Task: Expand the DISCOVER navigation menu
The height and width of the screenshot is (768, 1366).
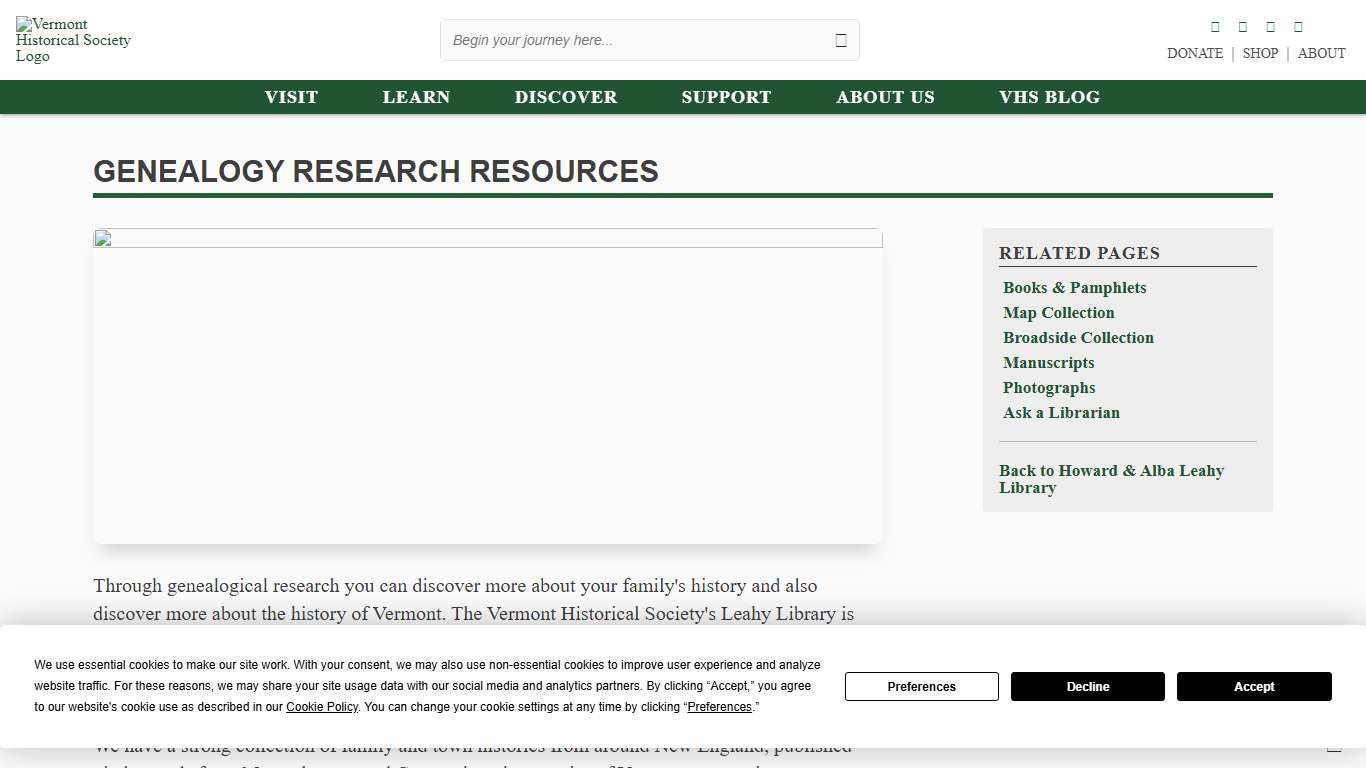Action: pyautogui.click(x=566, y=97)
